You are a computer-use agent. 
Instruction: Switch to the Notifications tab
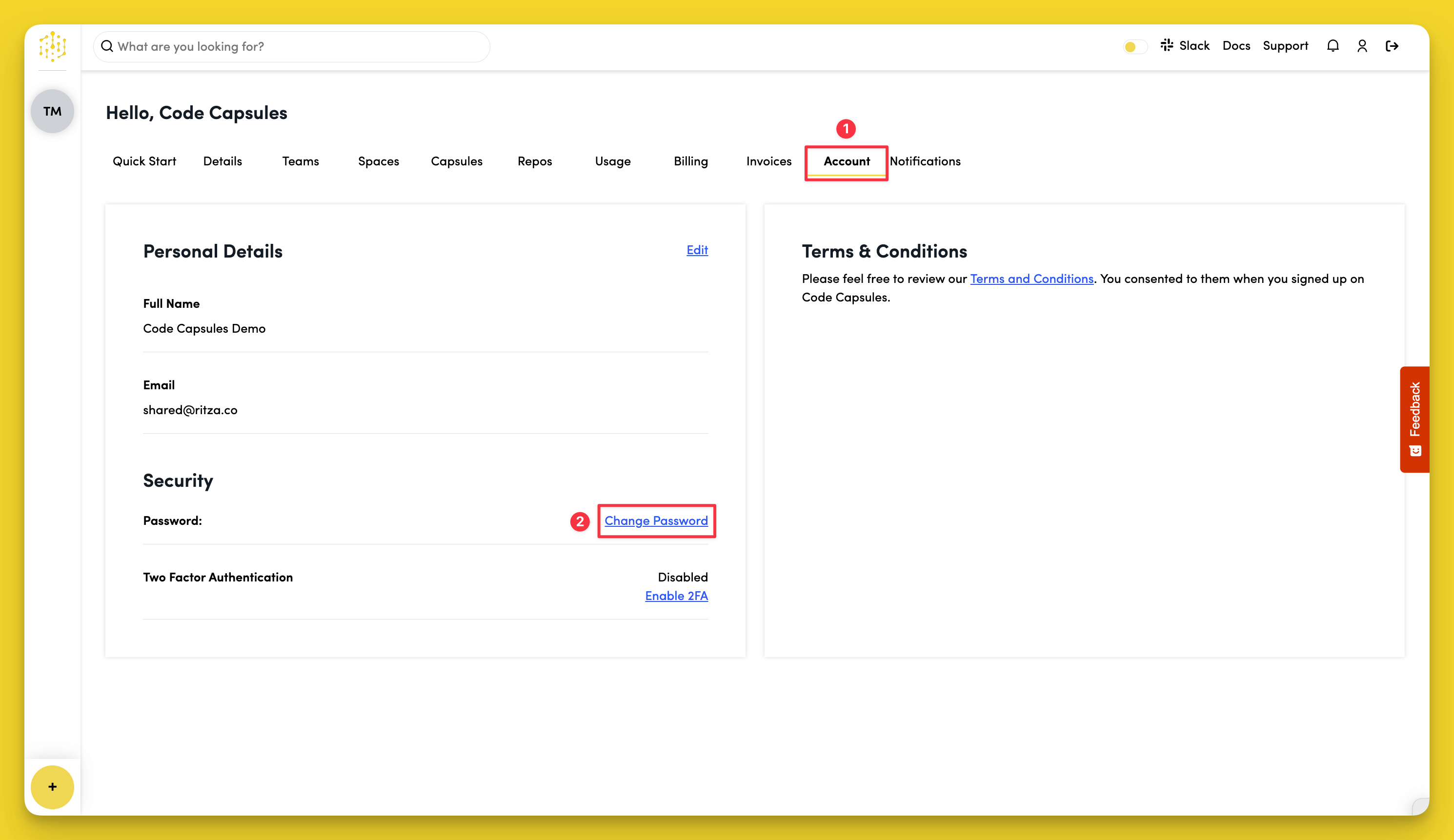pos(925,161)
